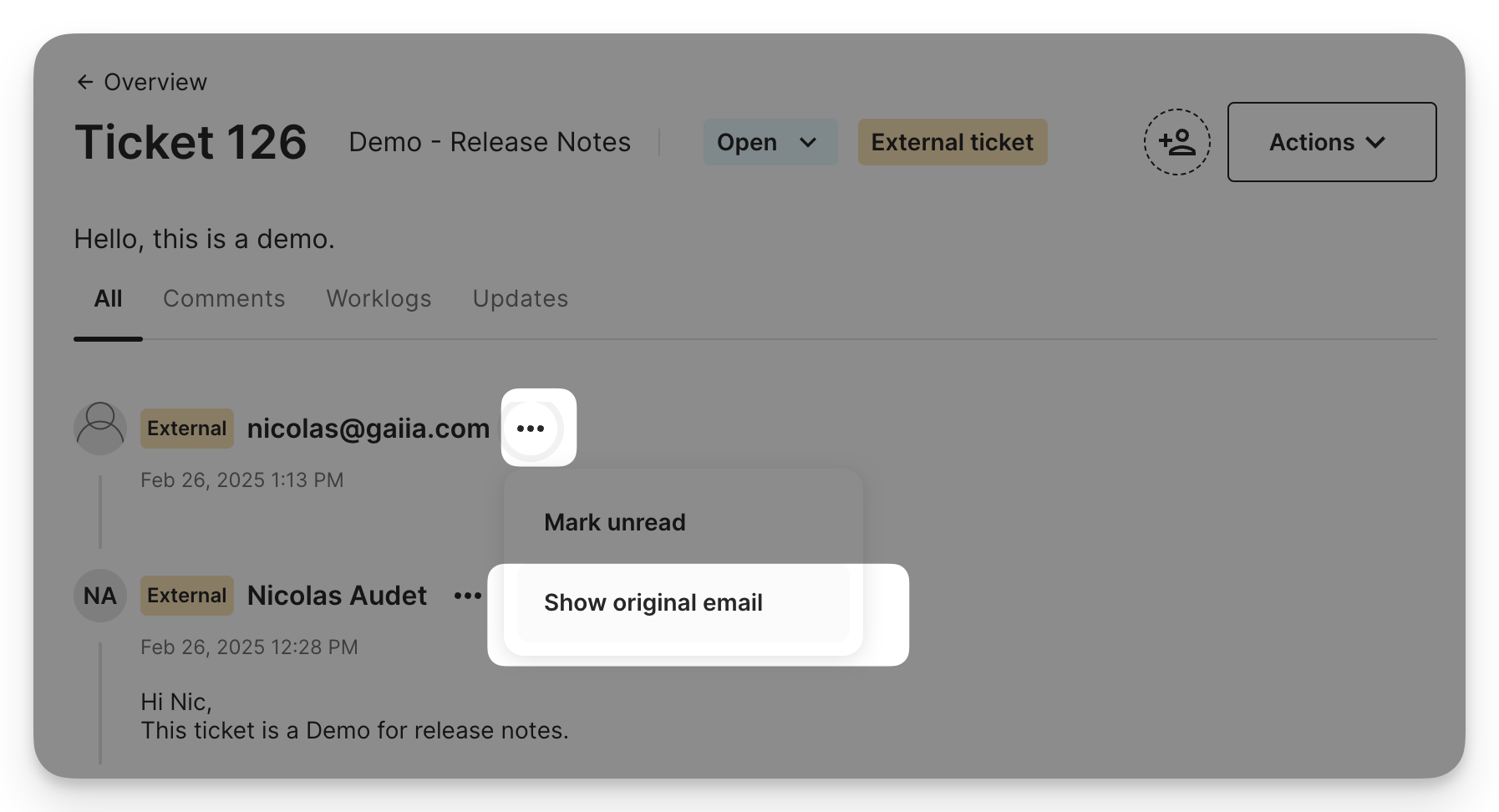
Task: Click the three-dot menu next to nicolas@gaiia.com
Action: [x=531, y=429]
